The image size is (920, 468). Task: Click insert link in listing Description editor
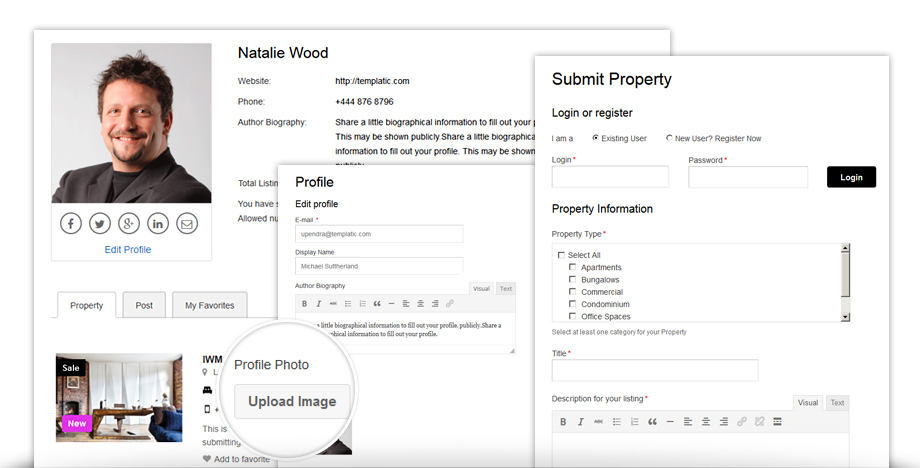point(742,422)
